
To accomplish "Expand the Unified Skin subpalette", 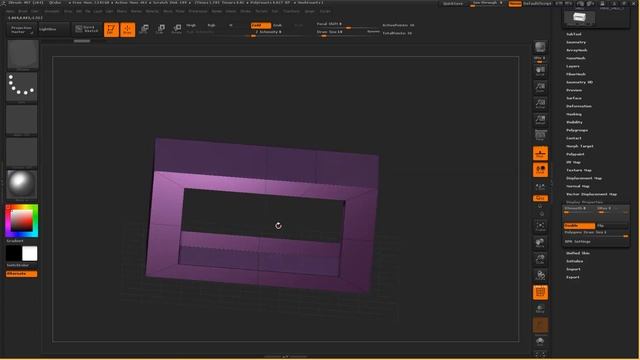I will tap(578, 253).
